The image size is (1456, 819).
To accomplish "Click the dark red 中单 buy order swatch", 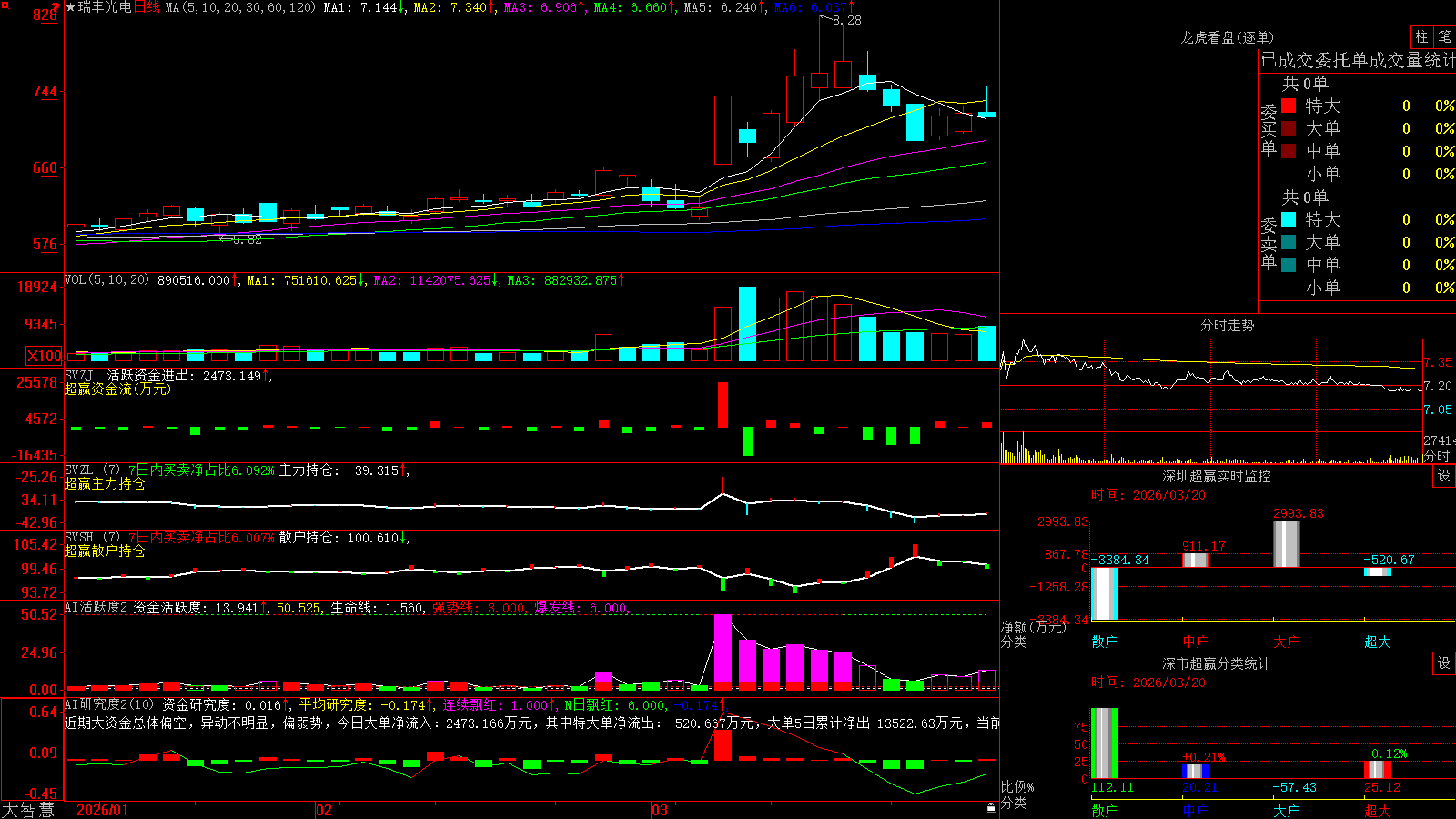I will pos(1289,150).
